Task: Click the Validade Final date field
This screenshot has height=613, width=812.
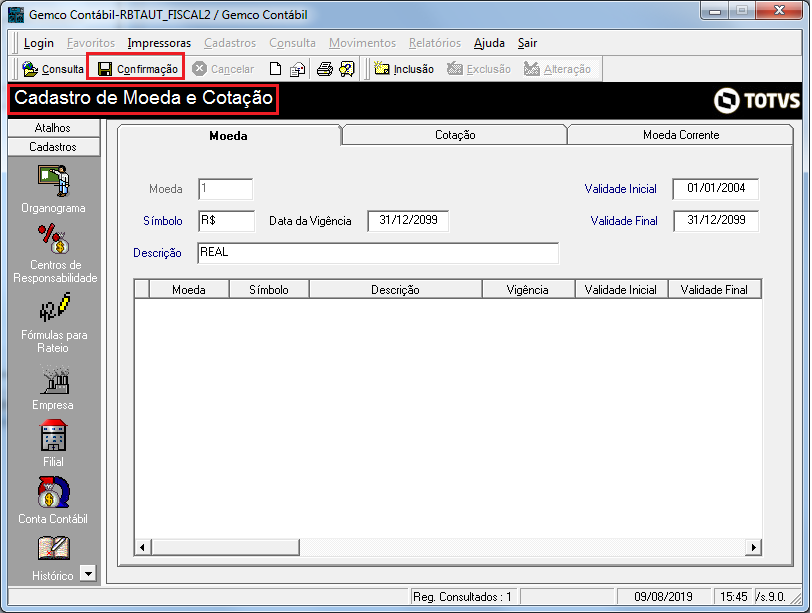Action: tap(716, 221)
